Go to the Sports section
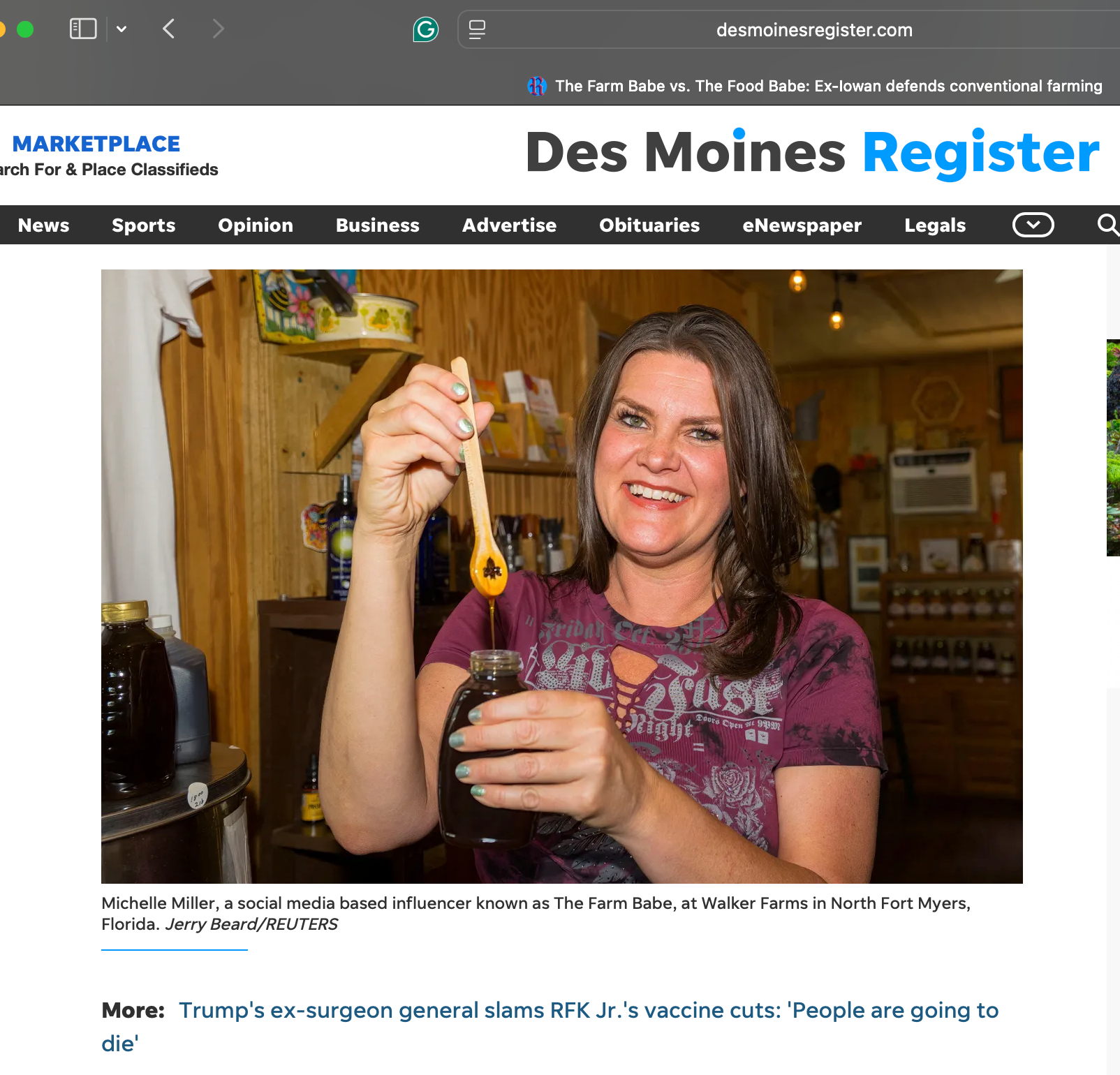The image size is (1120, 1075). coord(144,225)
